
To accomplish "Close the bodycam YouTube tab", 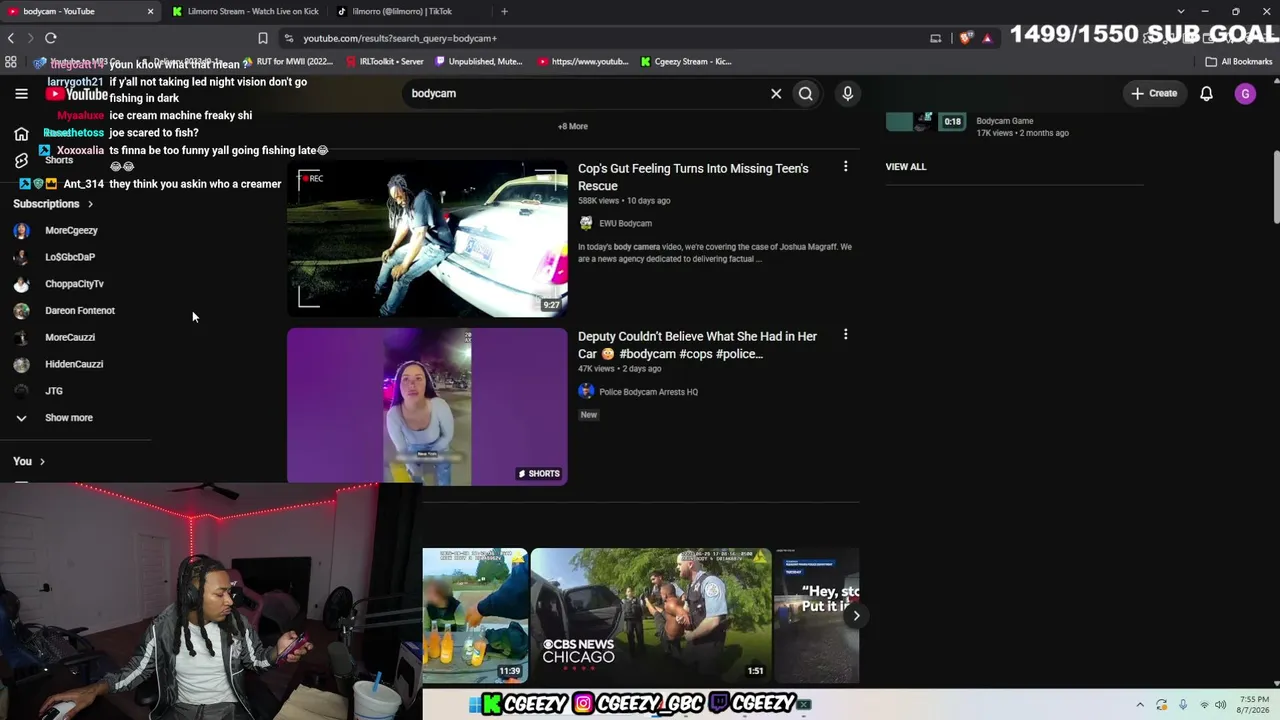I will click(x=150, y=11).
